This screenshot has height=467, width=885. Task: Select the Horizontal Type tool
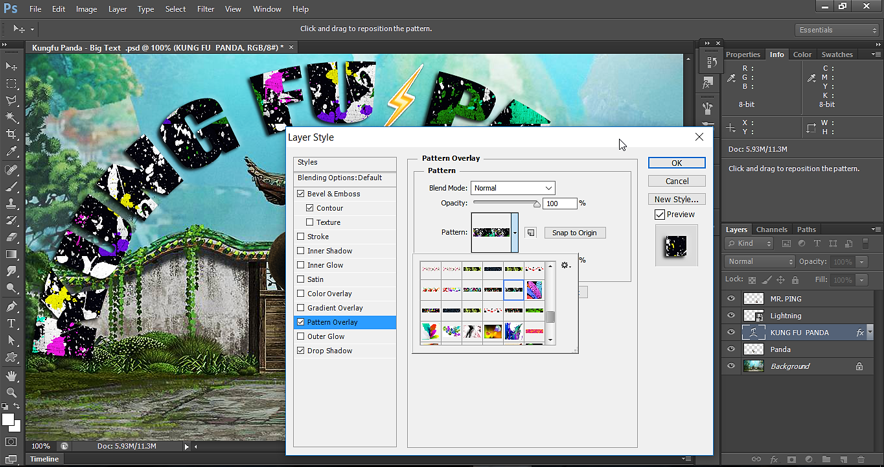point(11,324)
